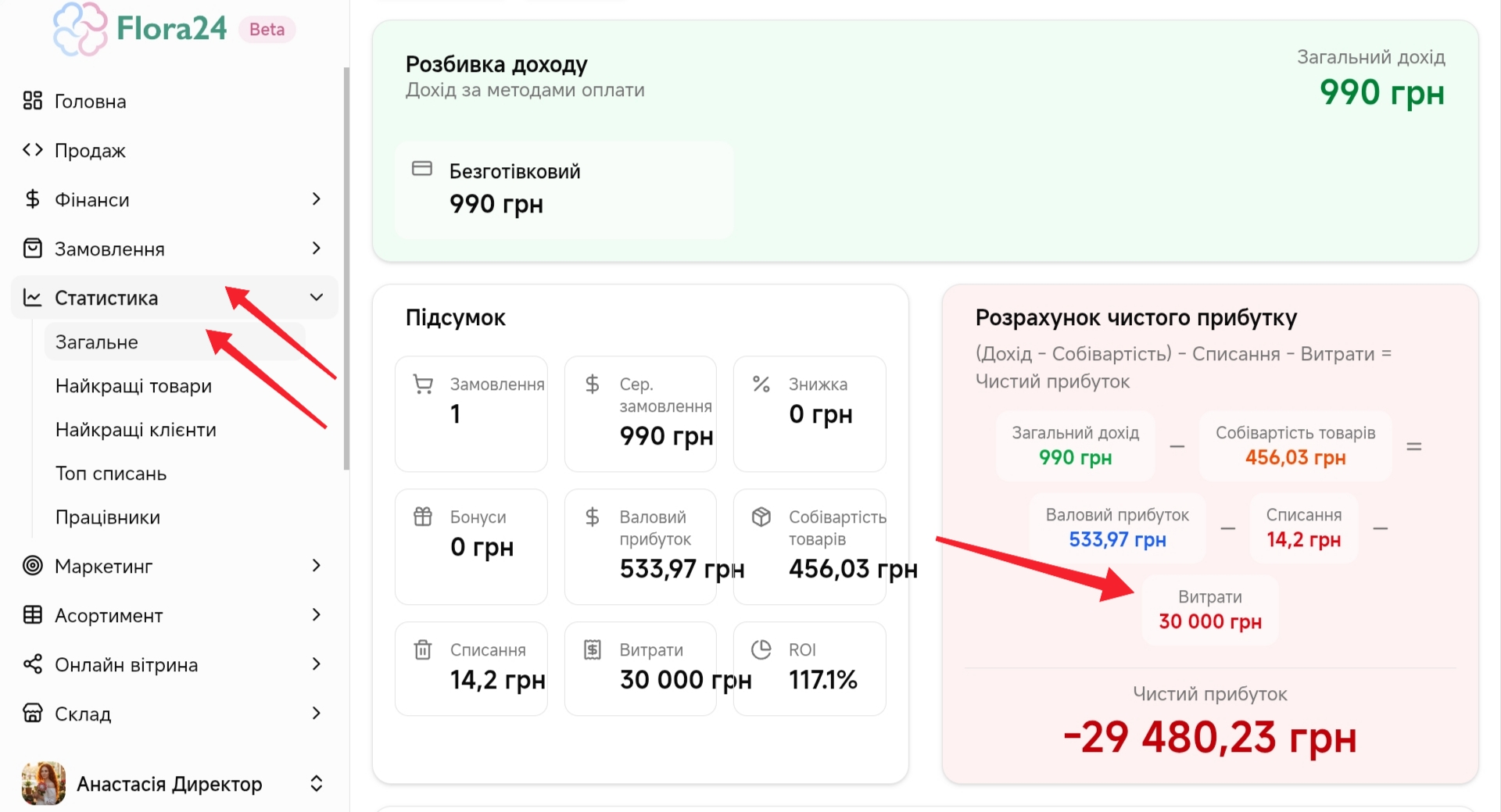Click the Безготівковий payment method card

tap(564, 190)
